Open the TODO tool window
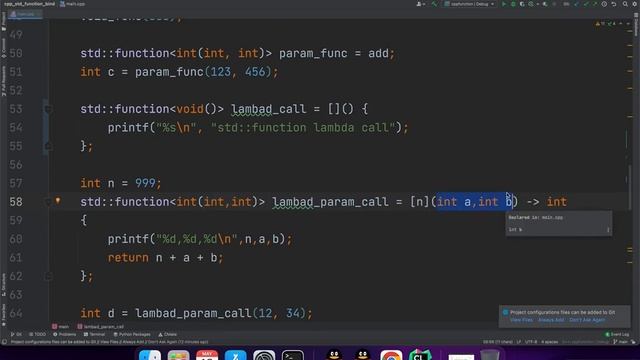The height and width of the screenshot is (360, 640). 38,334
